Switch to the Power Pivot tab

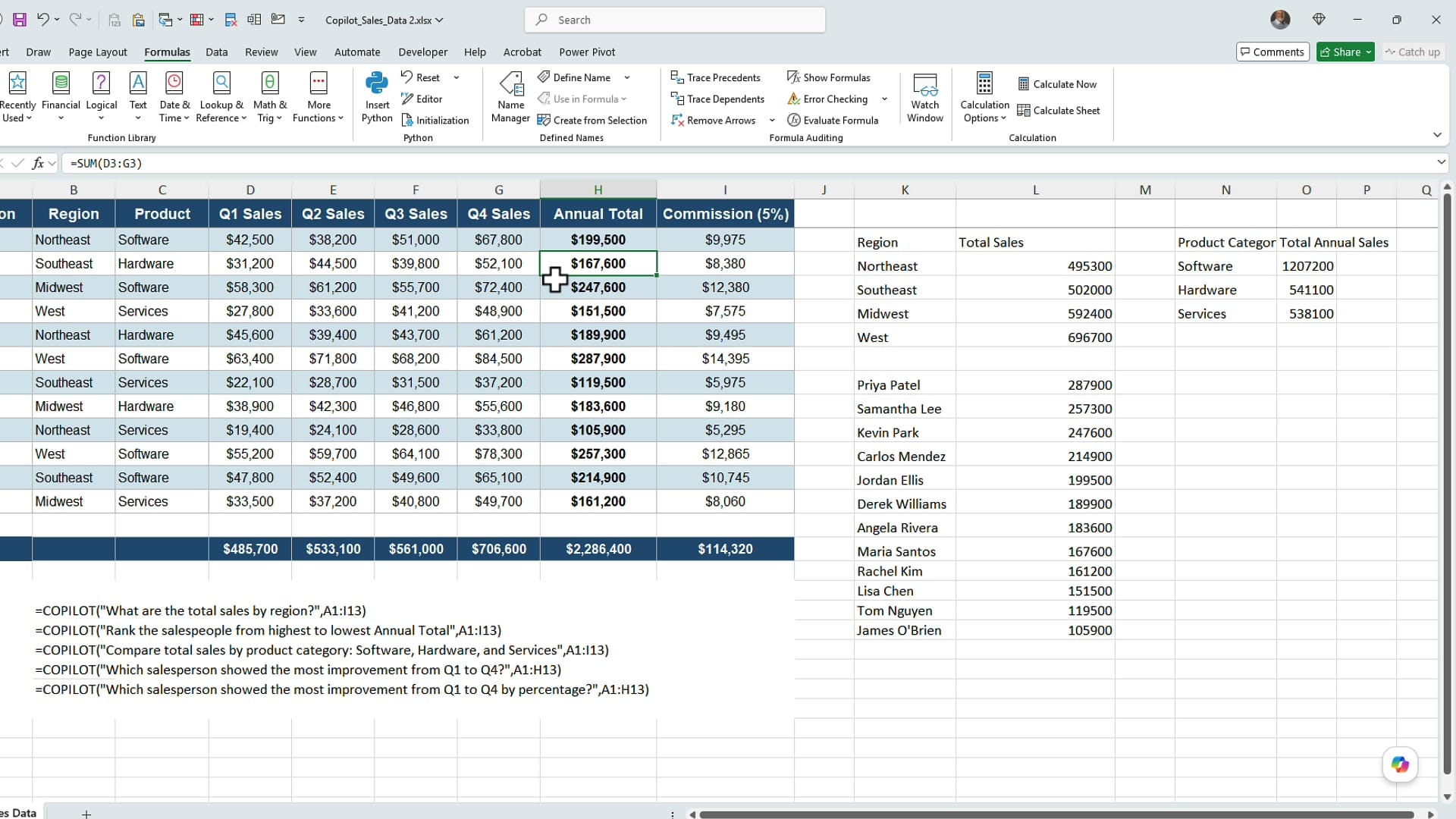[x=587, y=52]
